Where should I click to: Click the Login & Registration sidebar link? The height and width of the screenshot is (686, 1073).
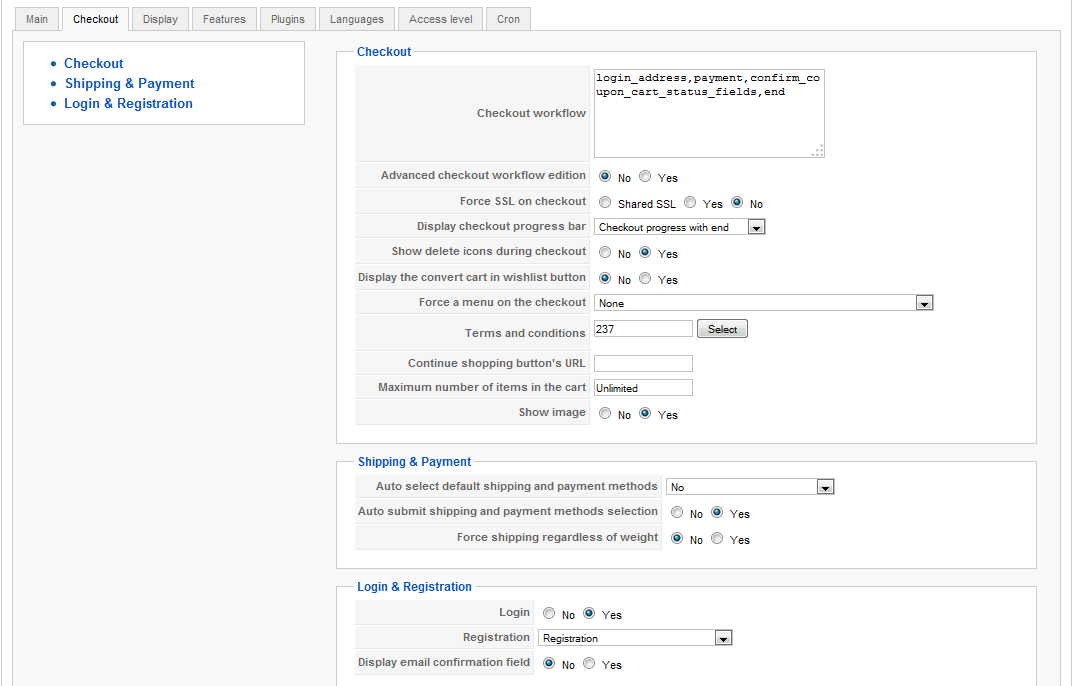point(128,104)
